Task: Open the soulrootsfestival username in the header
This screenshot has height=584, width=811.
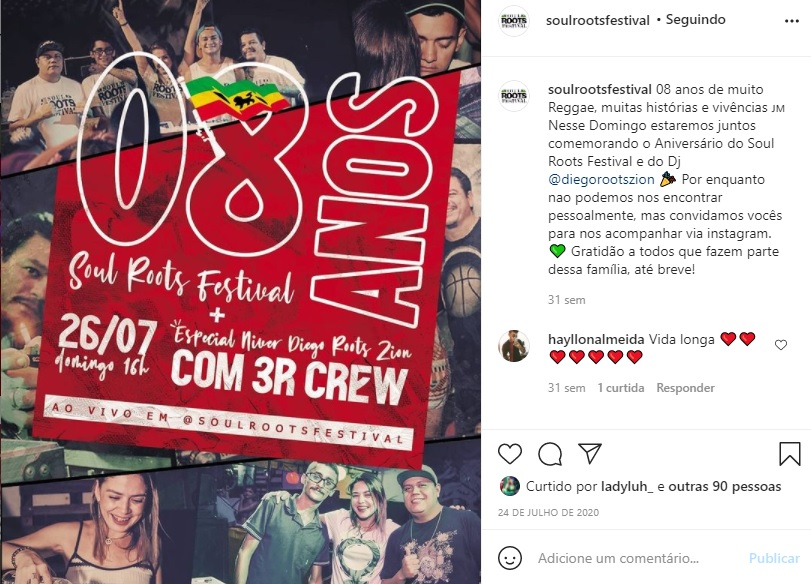Action: pyautogui.click(x=597, y=20)
